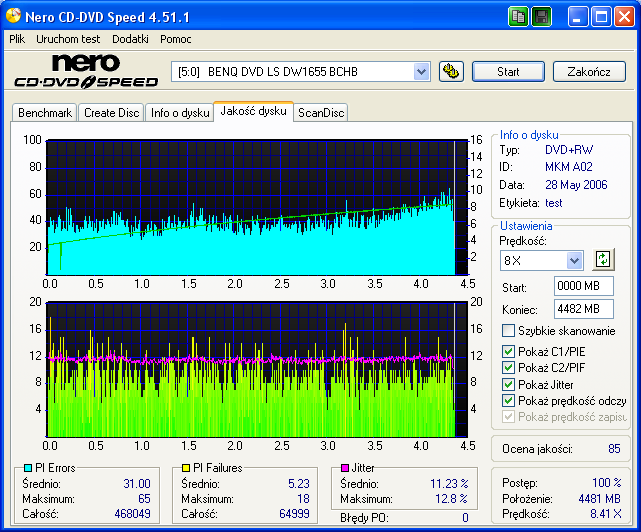This screenshot has width=641, height=532.
Task: Toggle the Pokaż C1/PIE checkbox
Action: [508, 351]
